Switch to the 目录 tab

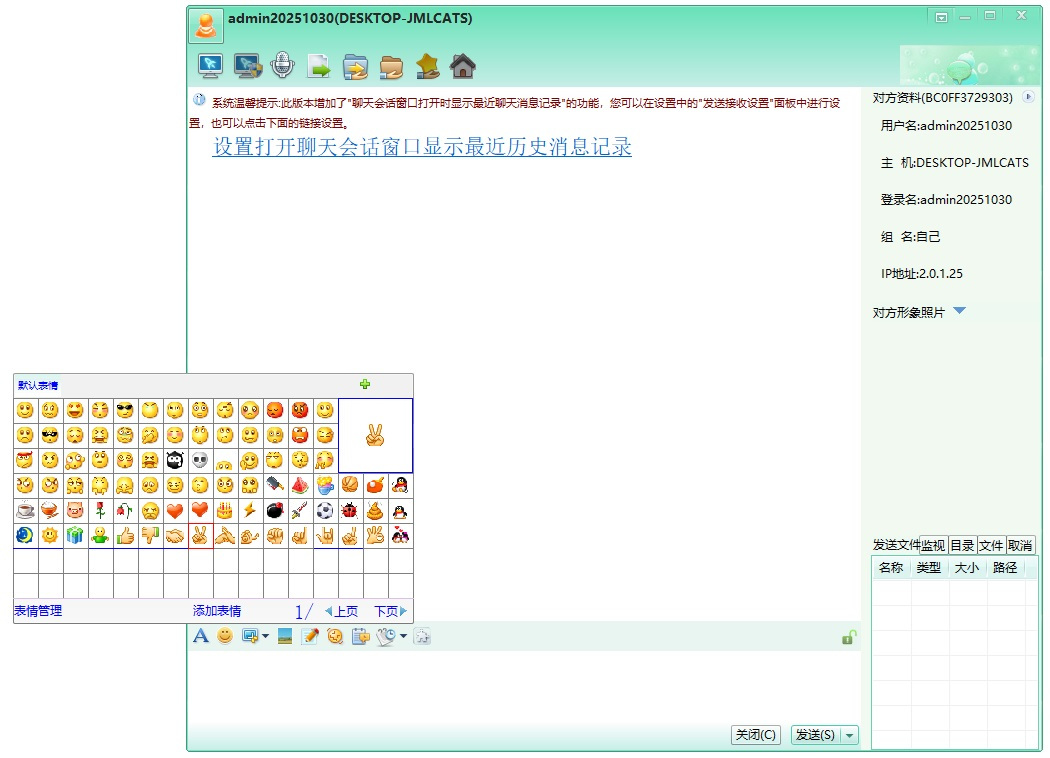pos(964,545)
